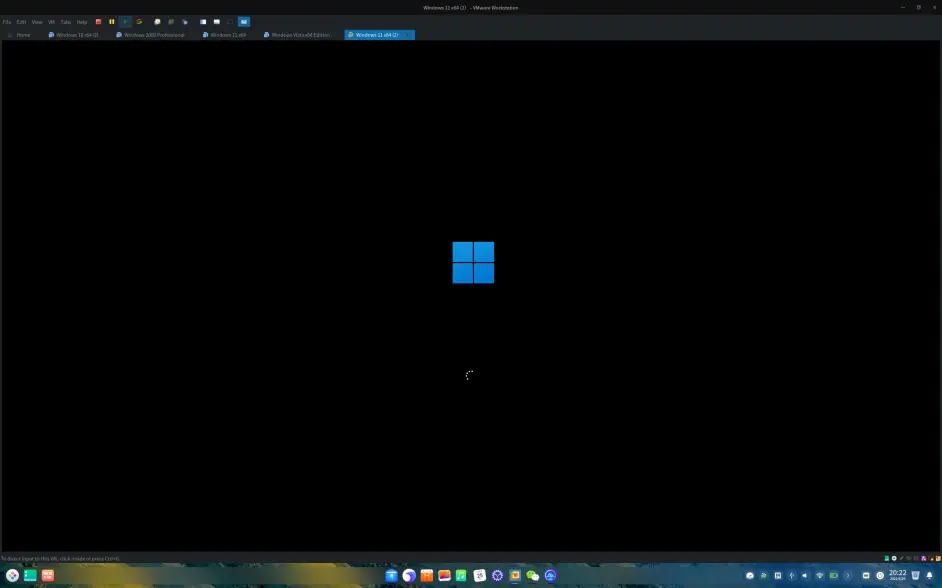This screenshot has height=588, width=942.
Task: Open the Wi-Fi network tray icon
Action: coord(819,575)
